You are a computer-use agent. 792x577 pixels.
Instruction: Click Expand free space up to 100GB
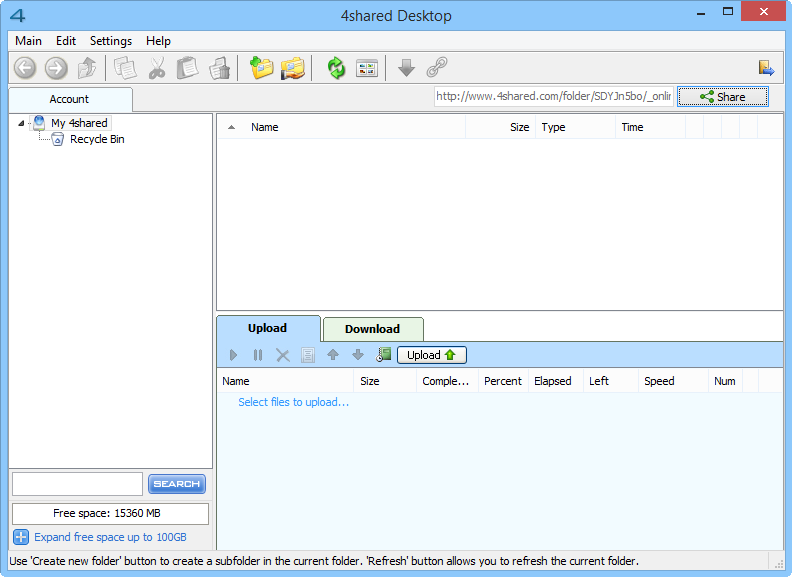(x=110, y=537)
